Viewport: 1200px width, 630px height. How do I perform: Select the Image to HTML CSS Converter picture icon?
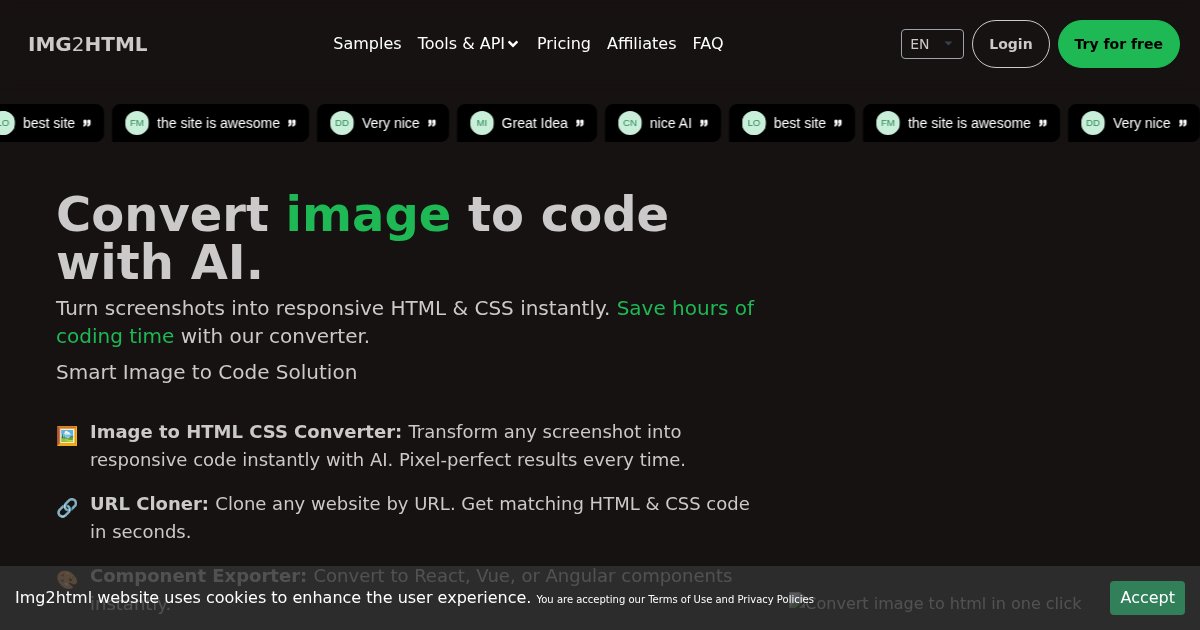point(66,435)
